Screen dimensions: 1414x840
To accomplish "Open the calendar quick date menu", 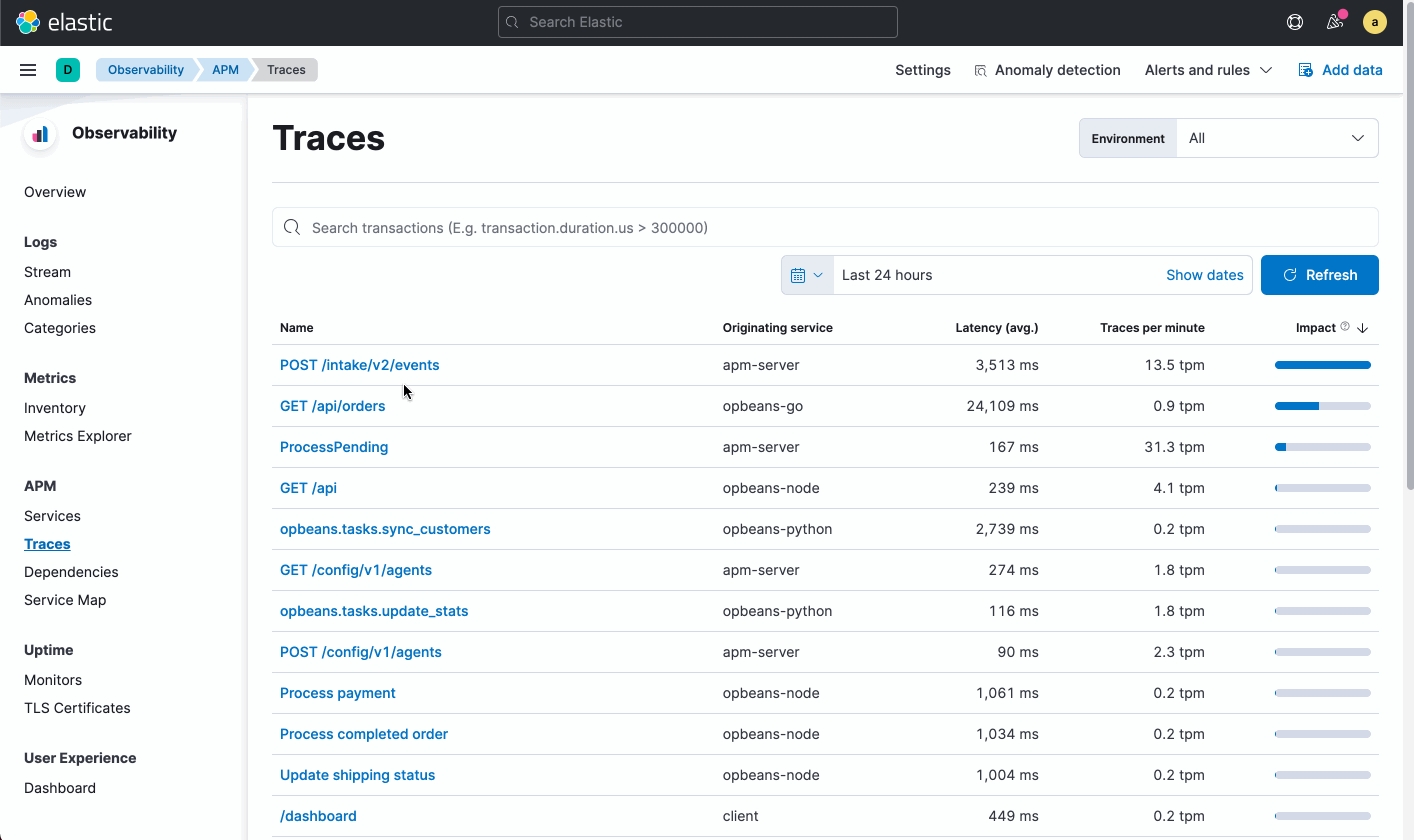I will click(x=807, y=275).
